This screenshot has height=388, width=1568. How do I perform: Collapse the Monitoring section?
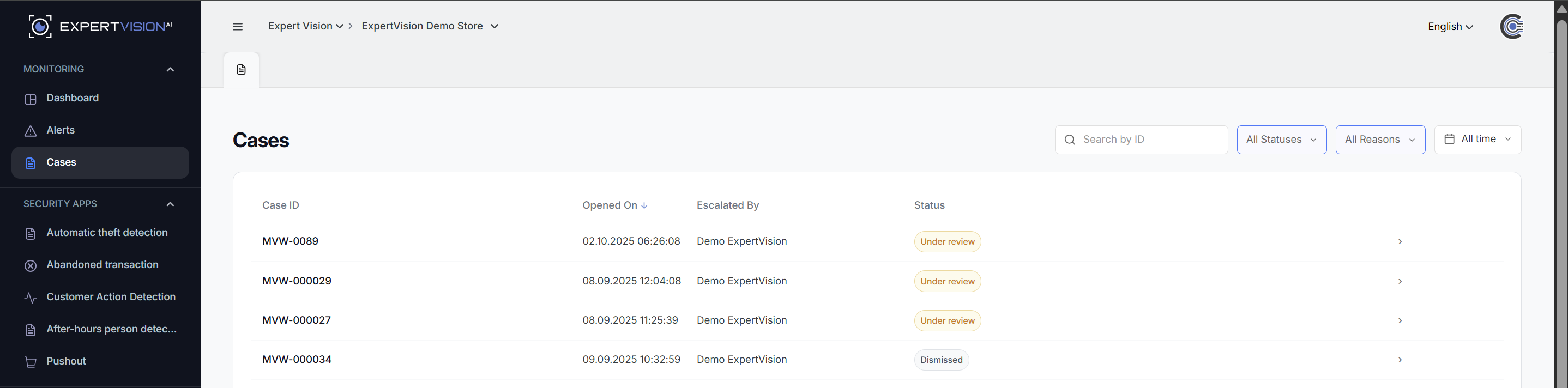(x=171, y=69)
